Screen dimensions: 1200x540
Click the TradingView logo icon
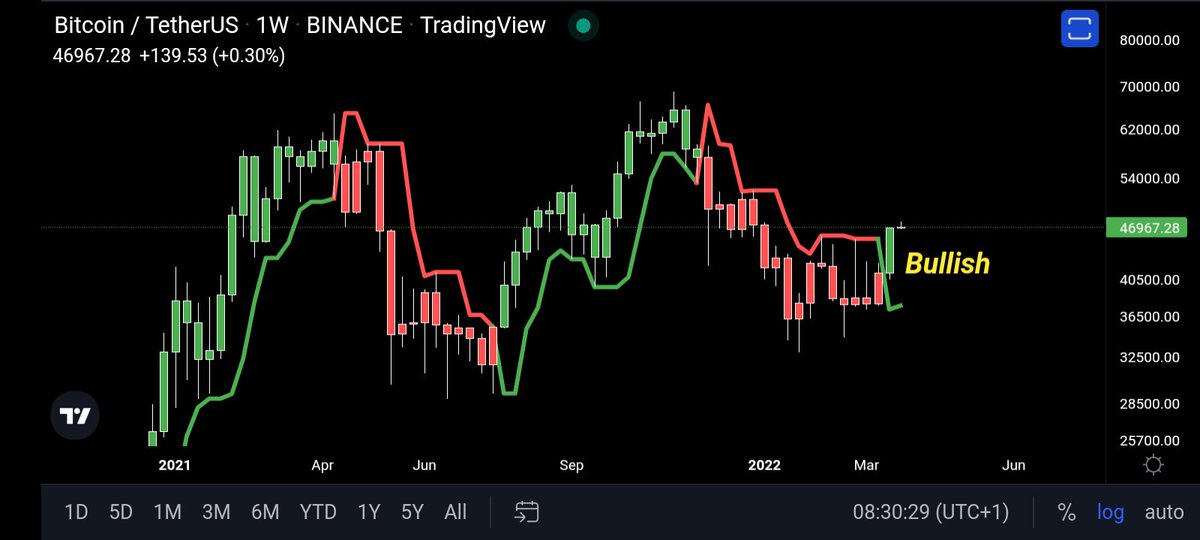(76, 417)
